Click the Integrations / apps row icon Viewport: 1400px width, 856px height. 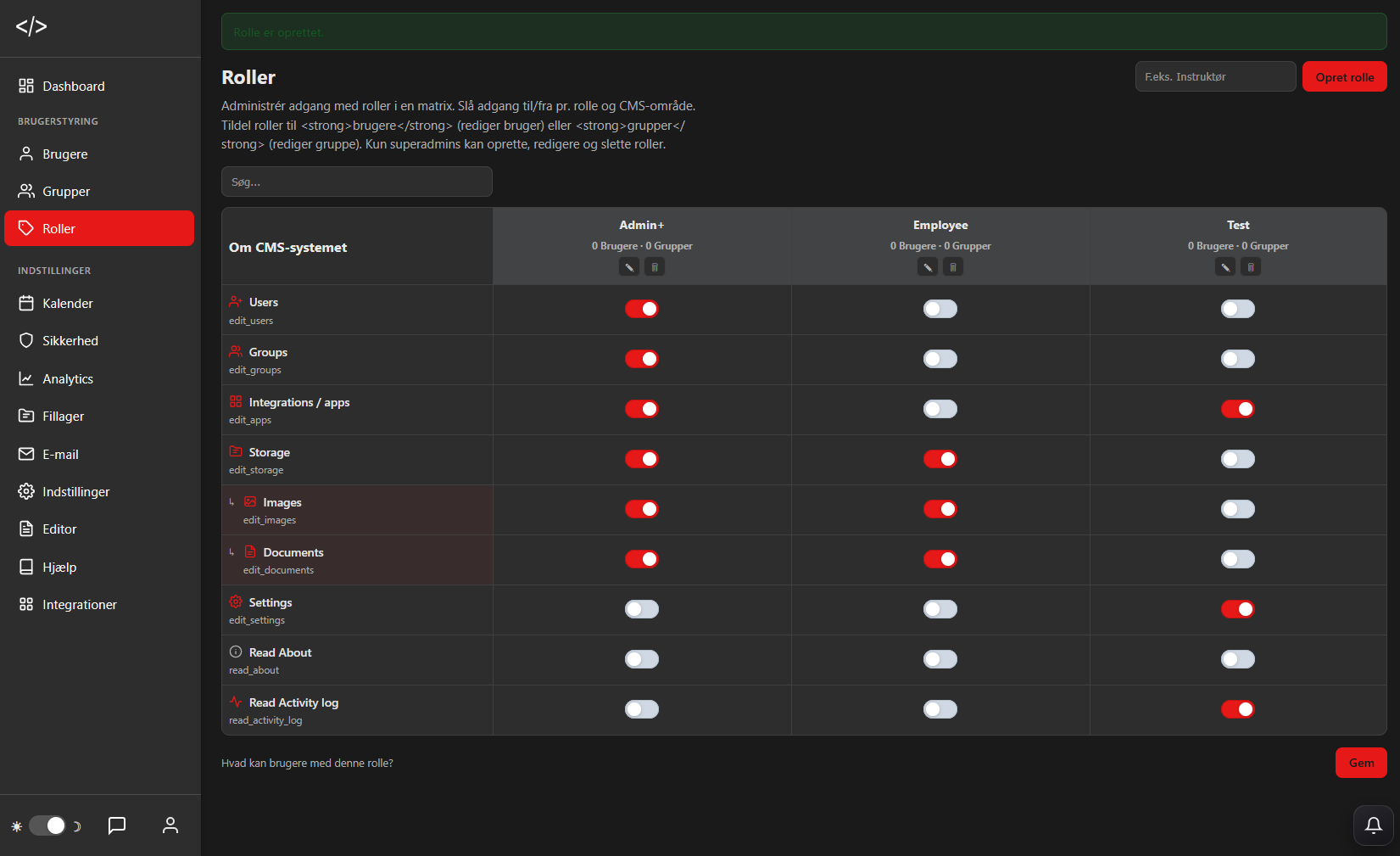pyautogui.click(x=236, y=401)
